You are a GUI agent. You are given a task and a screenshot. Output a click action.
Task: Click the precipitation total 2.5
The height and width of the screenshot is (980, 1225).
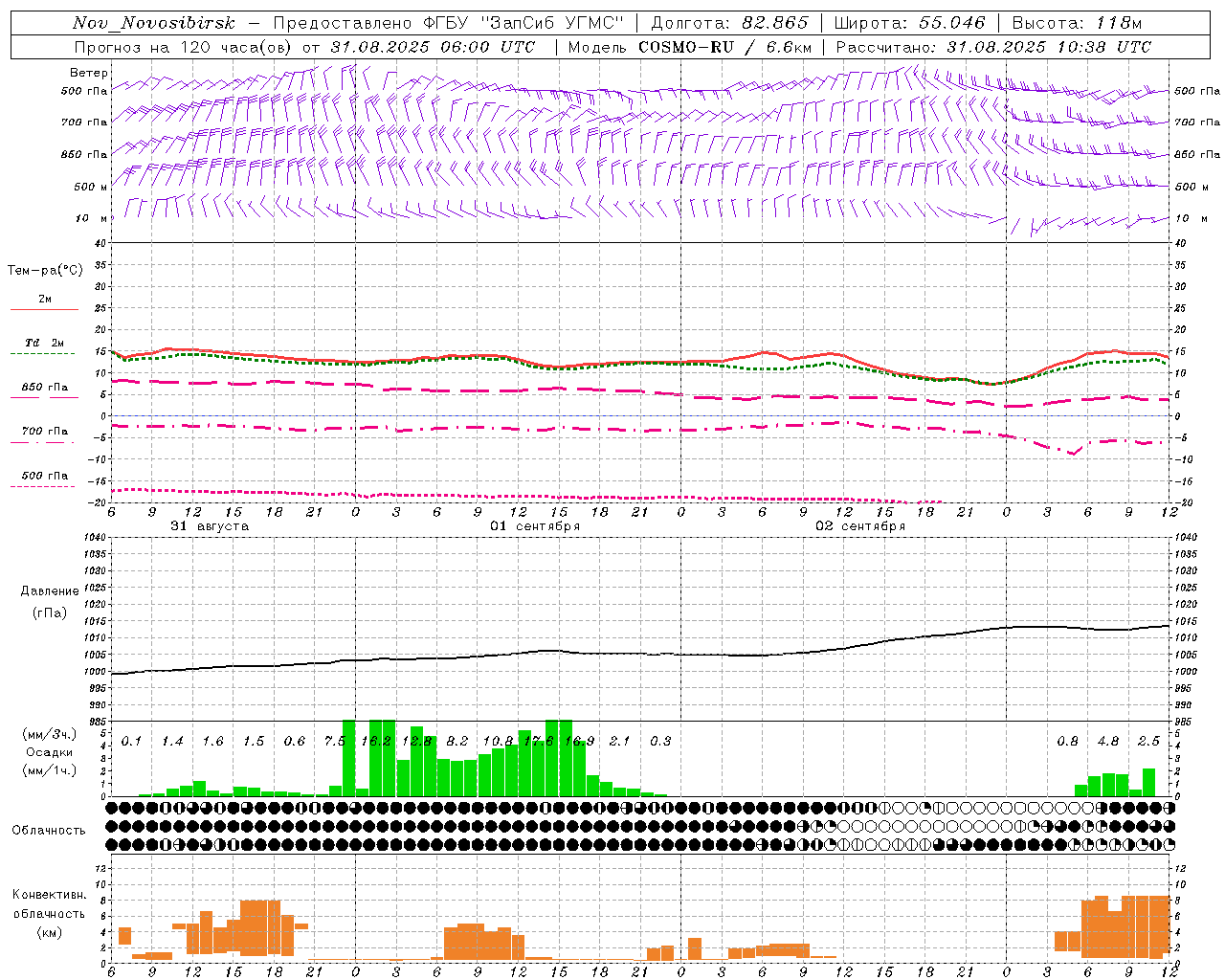(1148, 742)
